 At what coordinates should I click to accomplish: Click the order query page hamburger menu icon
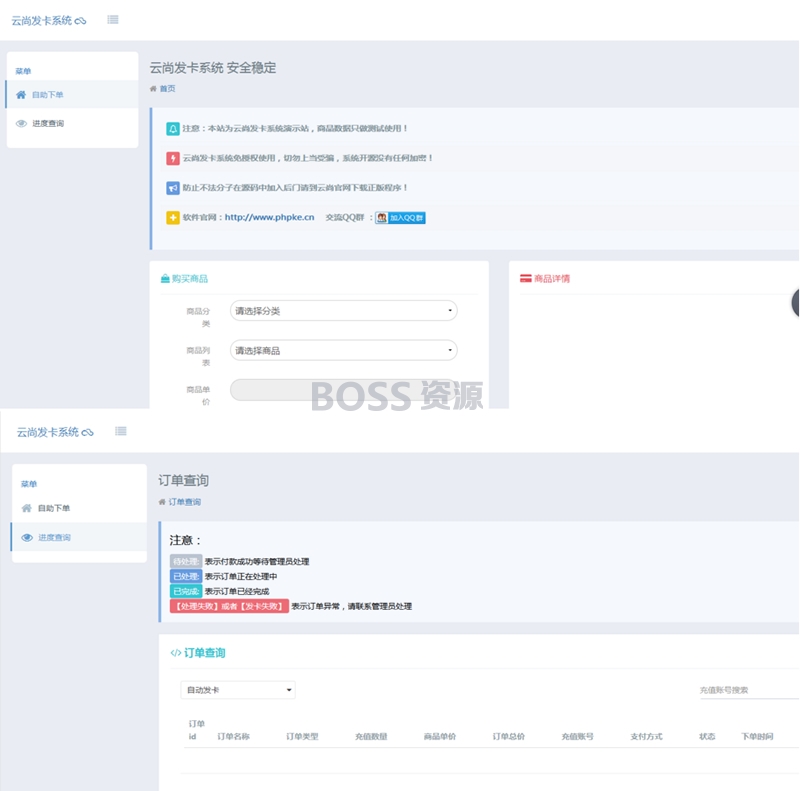pyautogui.click(x=120, y=431)
